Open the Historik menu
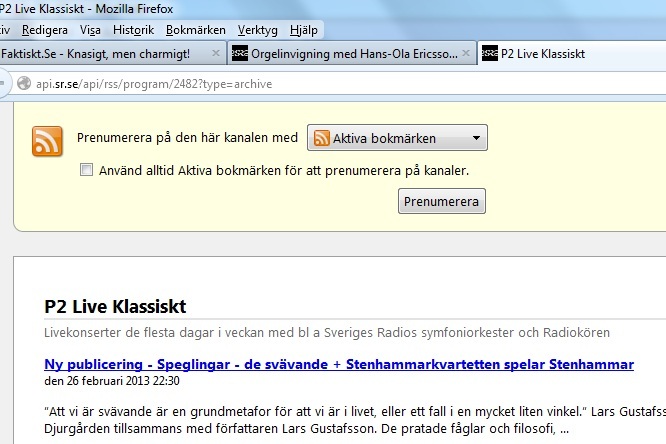The image size is (666, 444). pyautogui.click(x=133, y=30)
